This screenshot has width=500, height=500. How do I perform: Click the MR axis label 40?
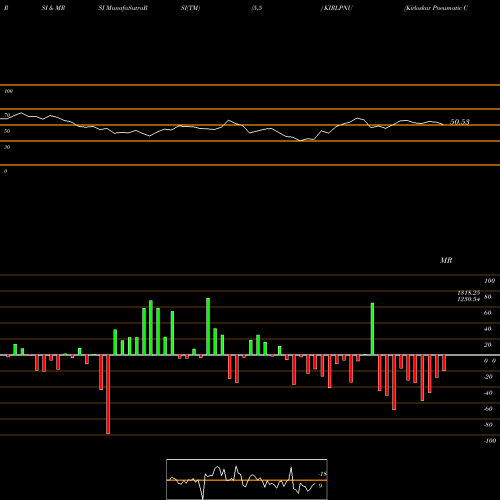point(488,329)
